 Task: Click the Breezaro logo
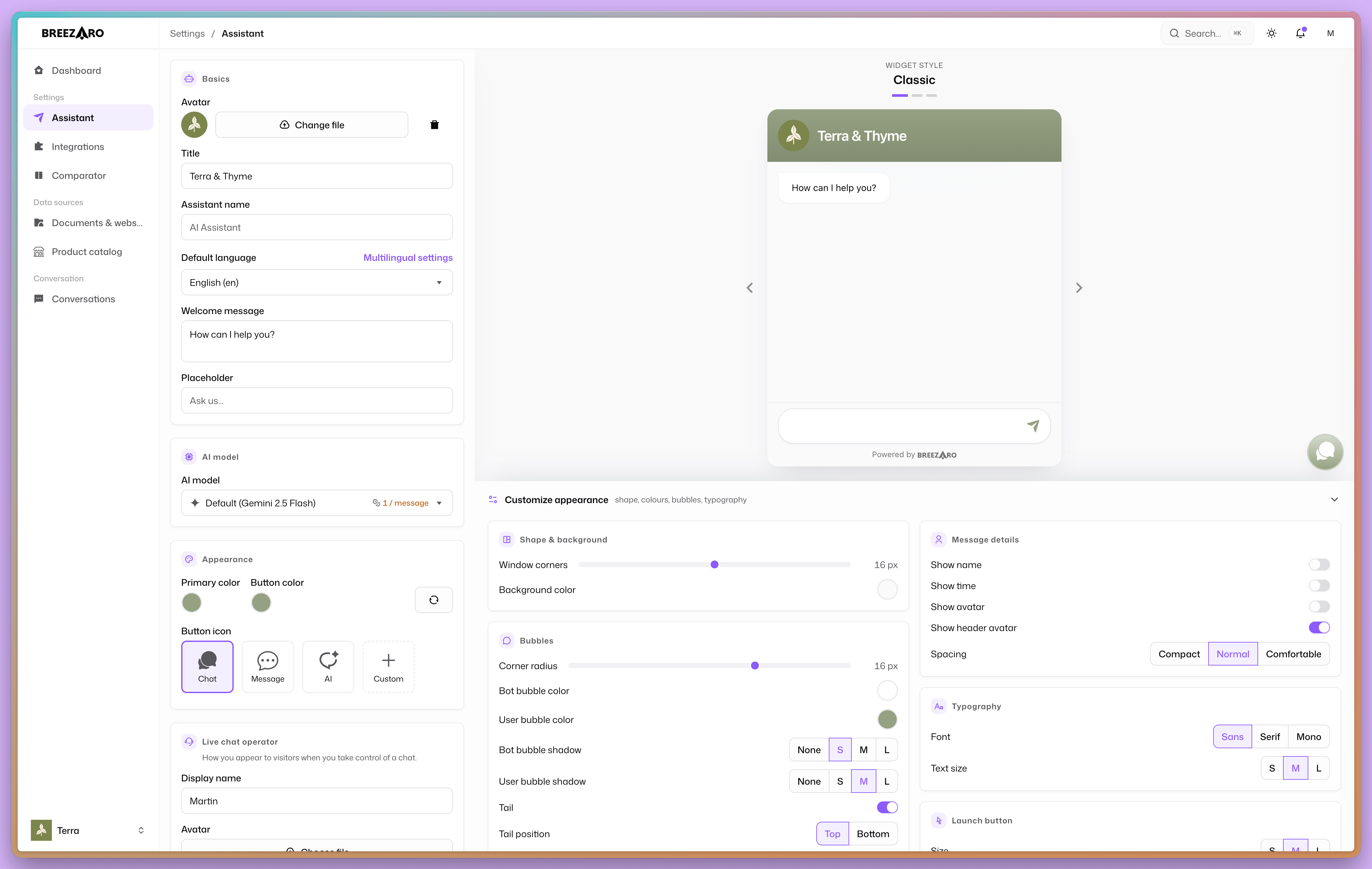72,33
